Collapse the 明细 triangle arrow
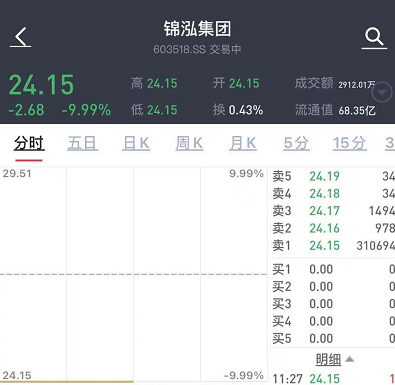The width and height of the screenshot is (395, 385). pos(349,359)
